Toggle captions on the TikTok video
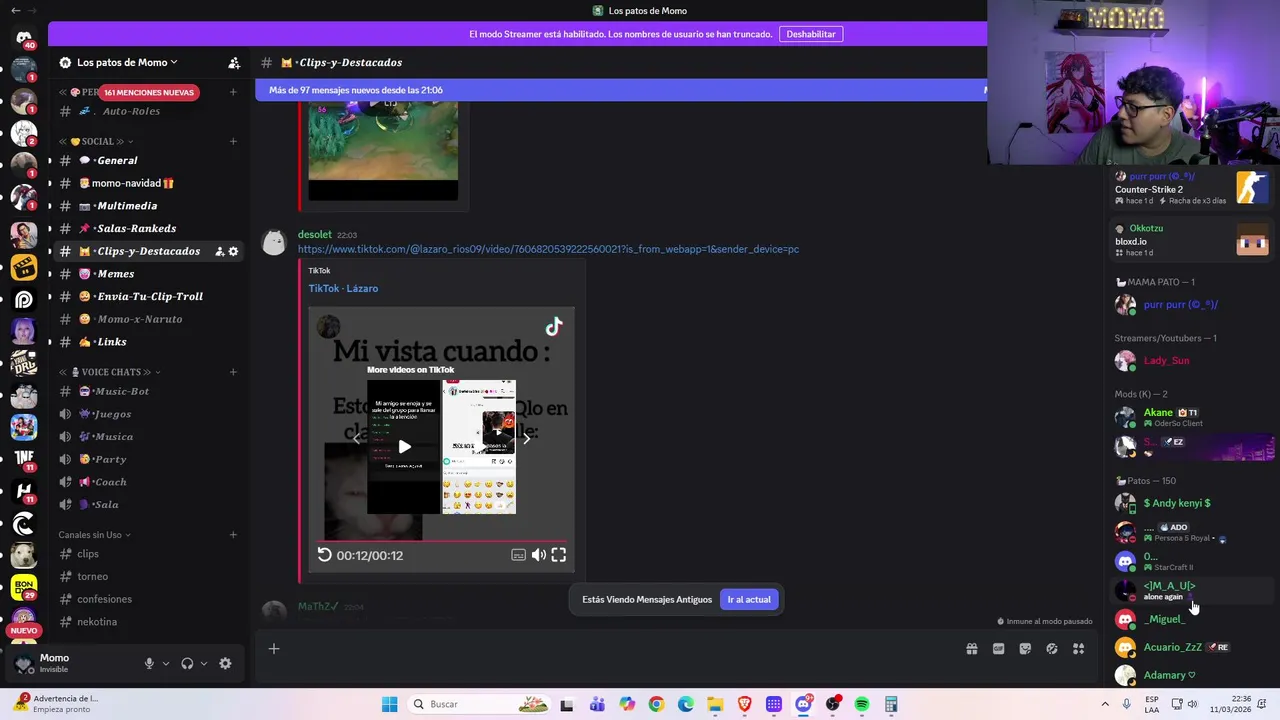This screenshot has width=1280, height=720. coord(518,555)
